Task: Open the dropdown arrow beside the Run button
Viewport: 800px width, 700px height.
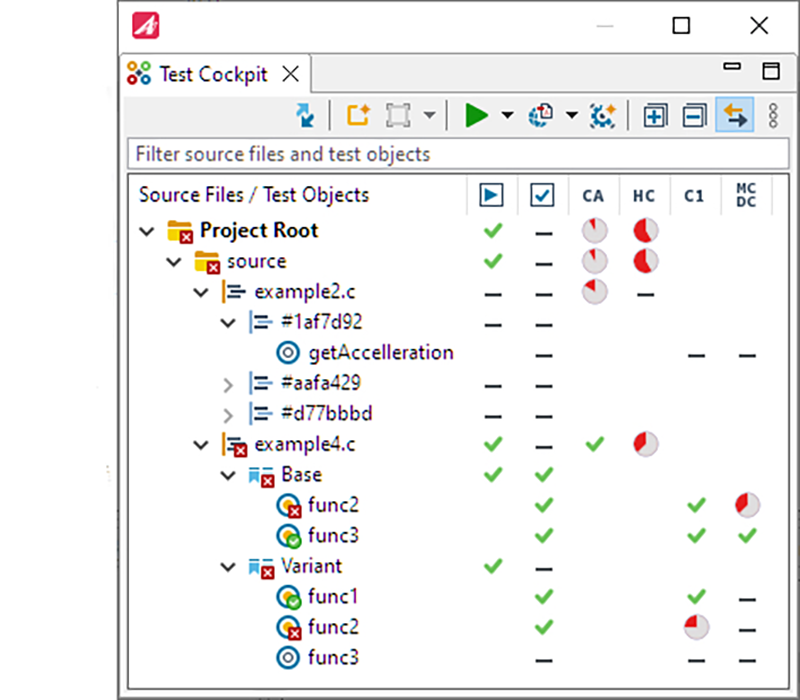Action: click(507, 116)
